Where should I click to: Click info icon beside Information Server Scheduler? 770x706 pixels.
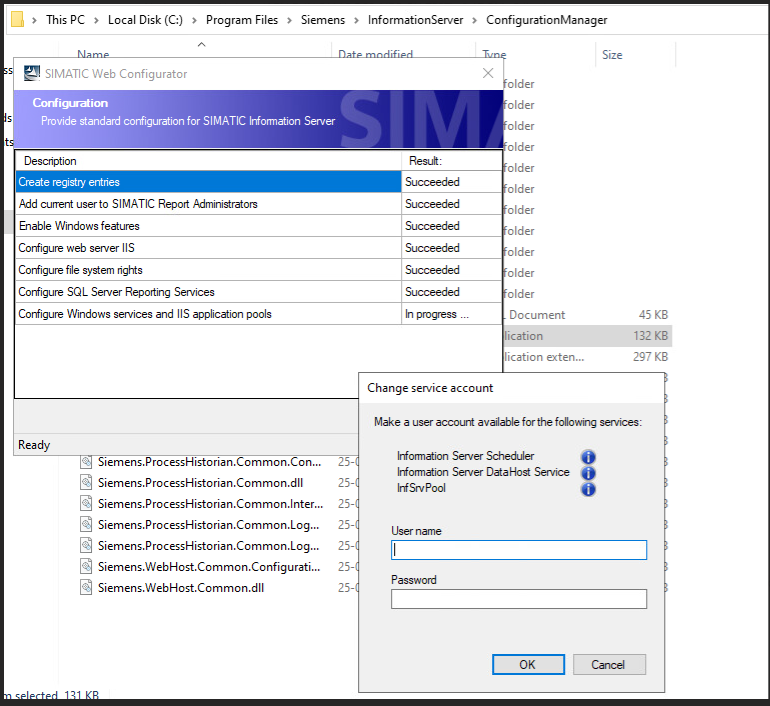pyautogui.click(x=588, y=457)
